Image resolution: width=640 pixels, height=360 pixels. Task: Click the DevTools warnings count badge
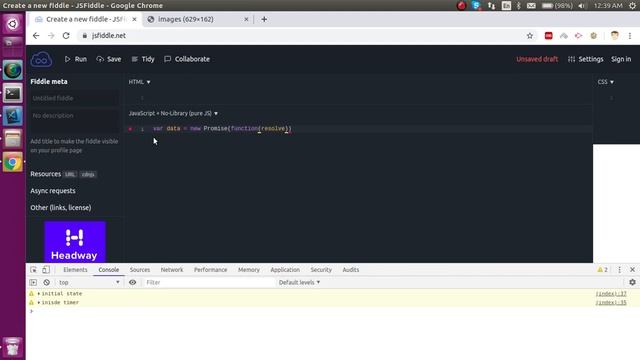pyautogui.click(x=602, y=270)
